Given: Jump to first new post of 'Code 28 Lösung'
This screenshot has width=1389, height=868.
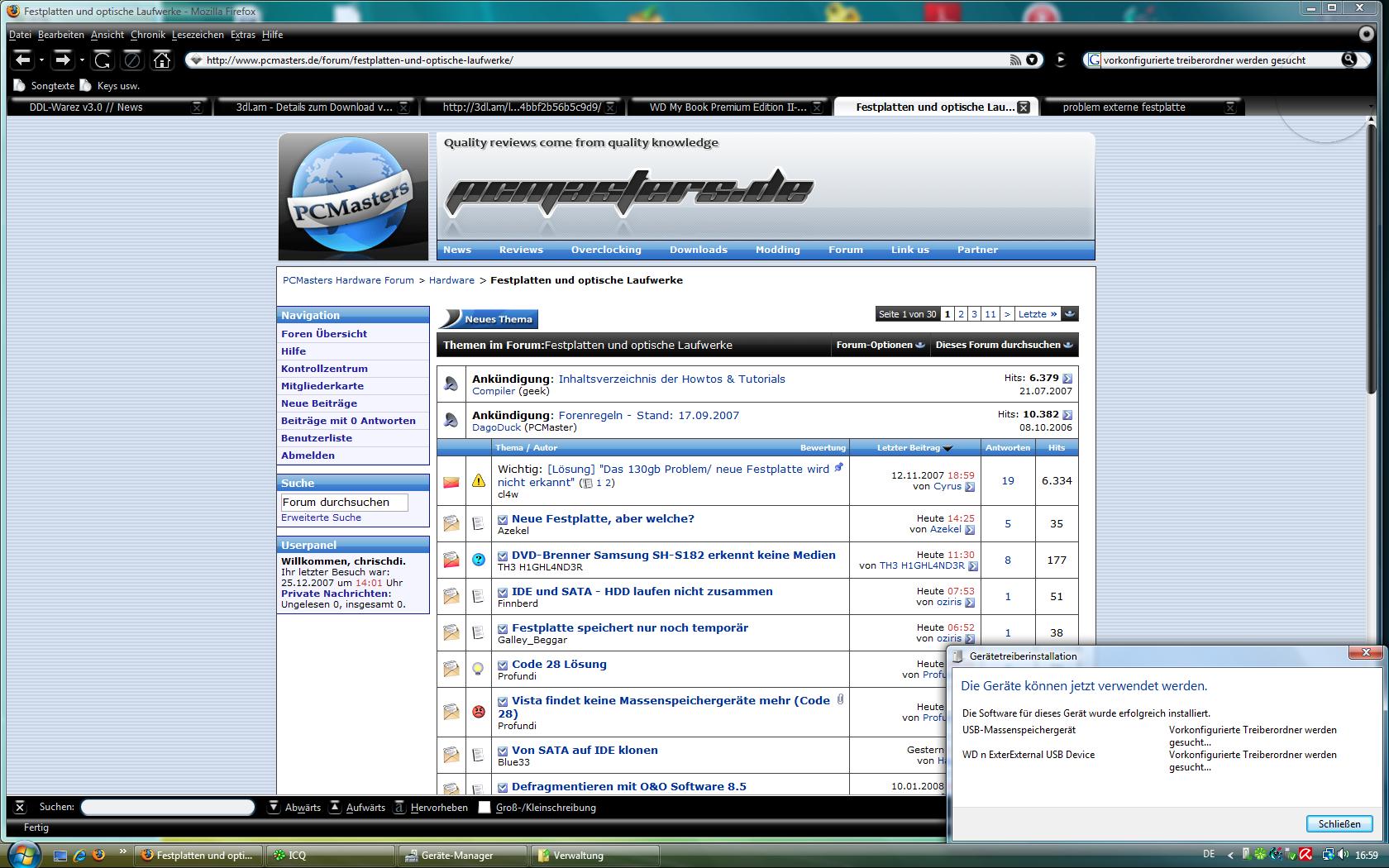Looking at the screenshot, I should [503, 665].
